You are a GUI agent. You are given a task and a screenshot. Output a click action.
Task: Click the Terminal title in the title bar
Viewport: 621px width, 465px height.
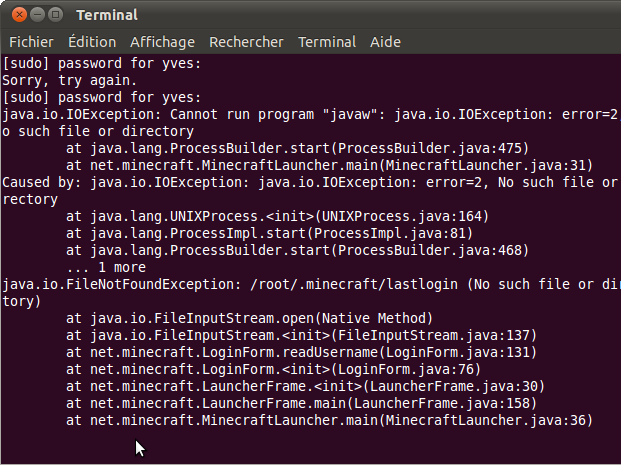107,15
